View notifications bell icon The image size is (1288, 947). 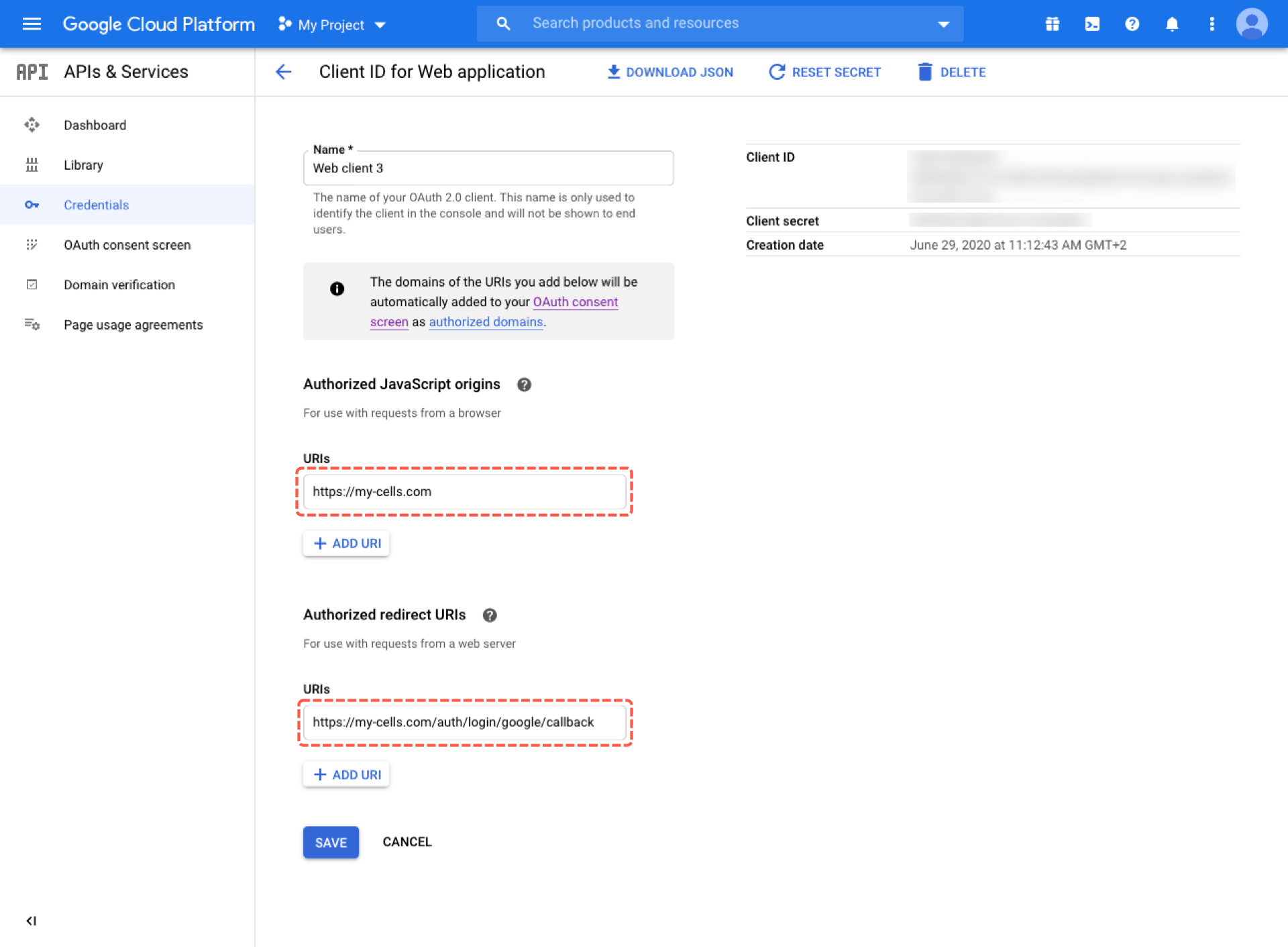pyautogui.click(x=1172, y=24)
